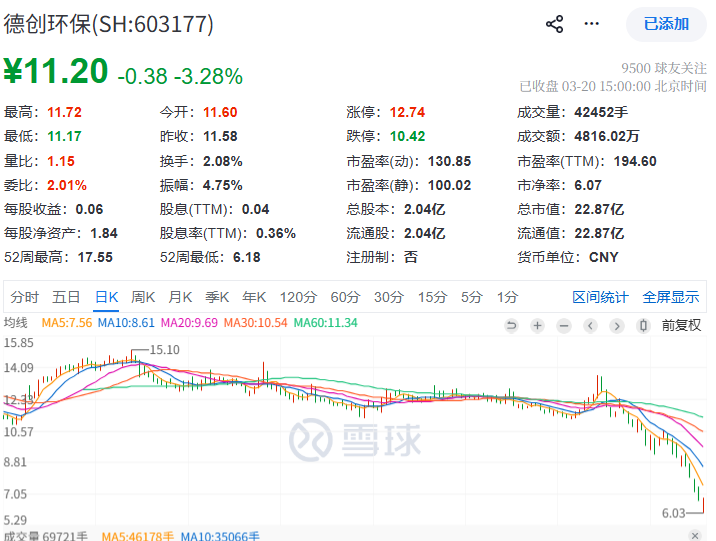Image resolution: width=716 pixels, height=541 pixels.
Task: Select the 年K chart tab
Action: pyautogui.click(x=254, y=297)
